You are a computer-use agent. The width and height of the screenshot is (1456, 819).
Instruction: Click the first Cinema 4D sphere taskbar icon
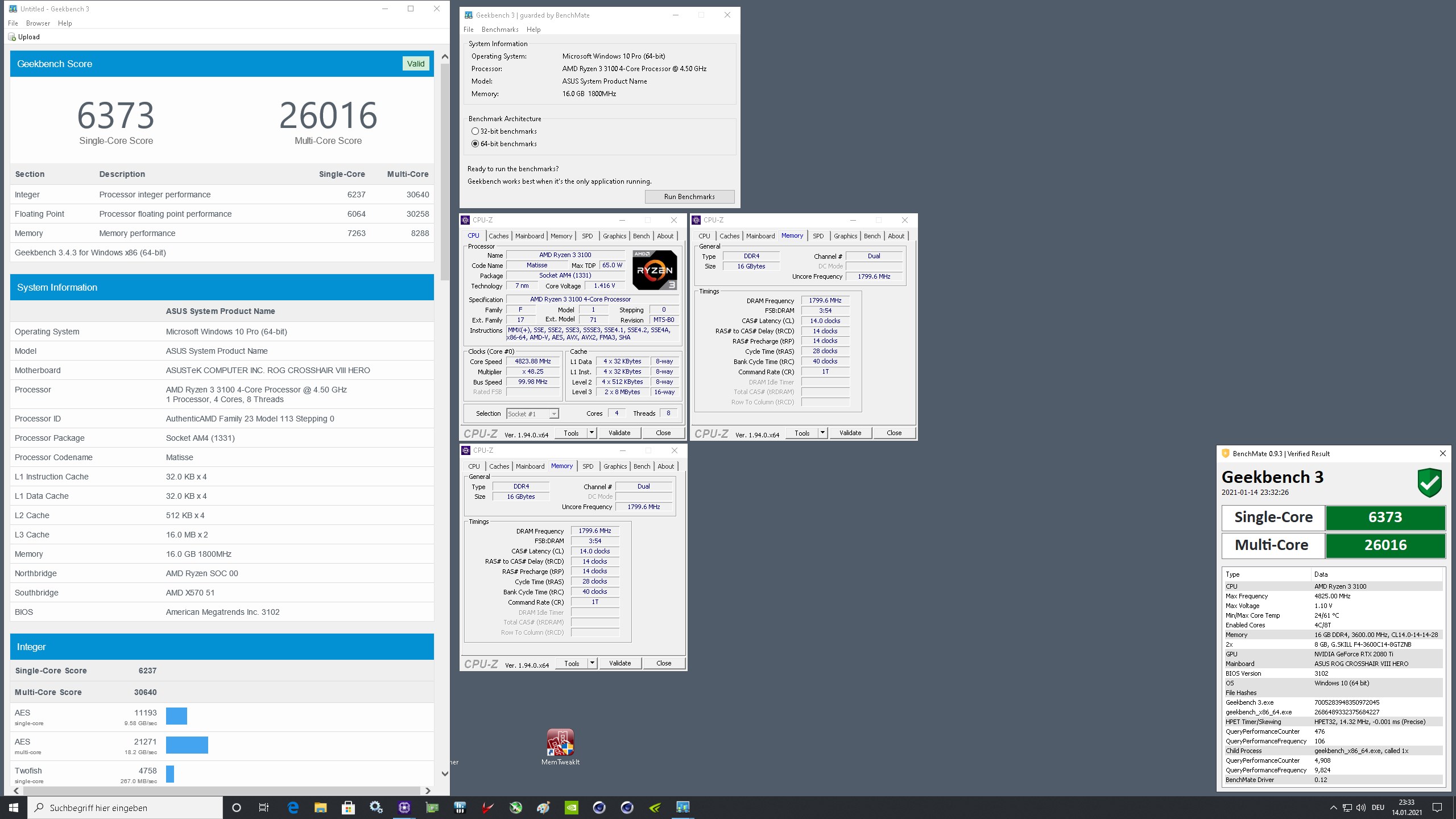coord(599,808)
